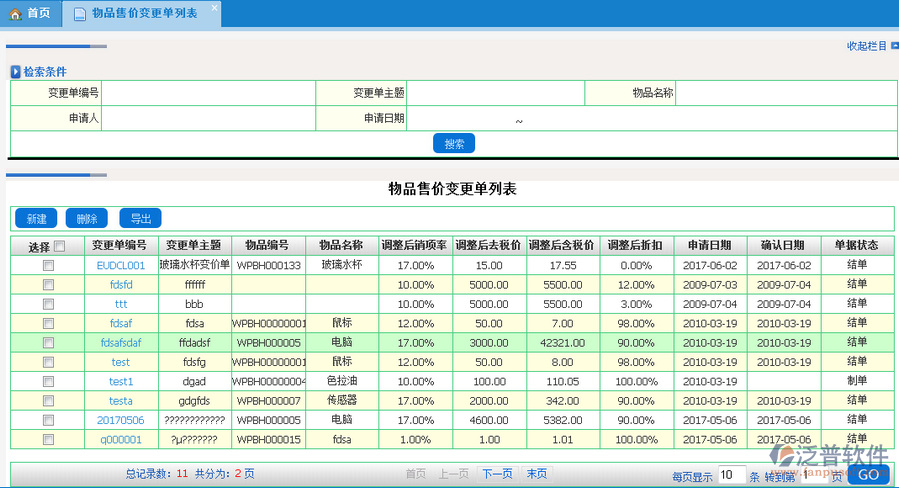Close the 物品售价变更单列表 tab
Image resolution: width=899 pixels, height=488 pixels.
pyautogui.click(x=215, y=7)
